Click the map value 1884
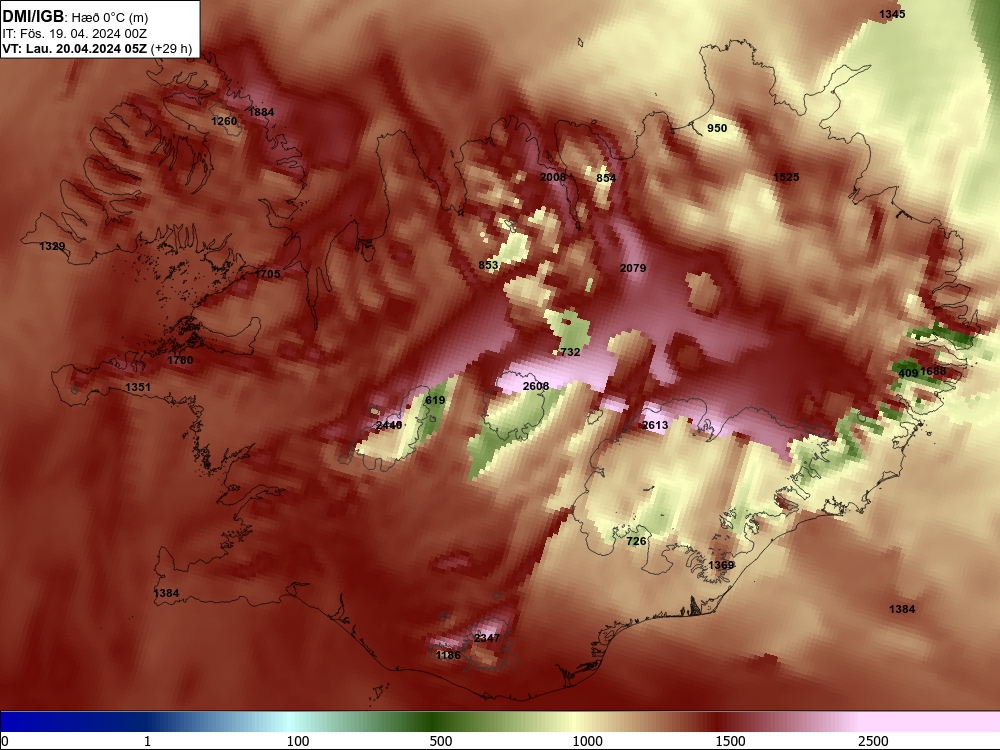Screen dimensions: 1000x750 [261, 112]
